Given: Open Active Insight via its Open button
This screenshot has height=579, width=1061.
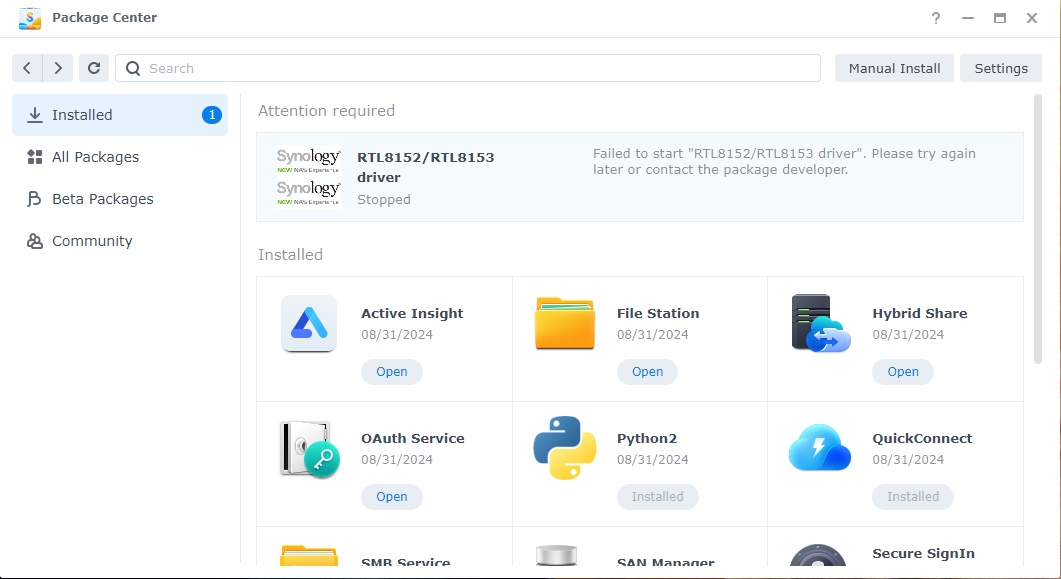Looking at the screenshot, I should (x=392, y=372).
